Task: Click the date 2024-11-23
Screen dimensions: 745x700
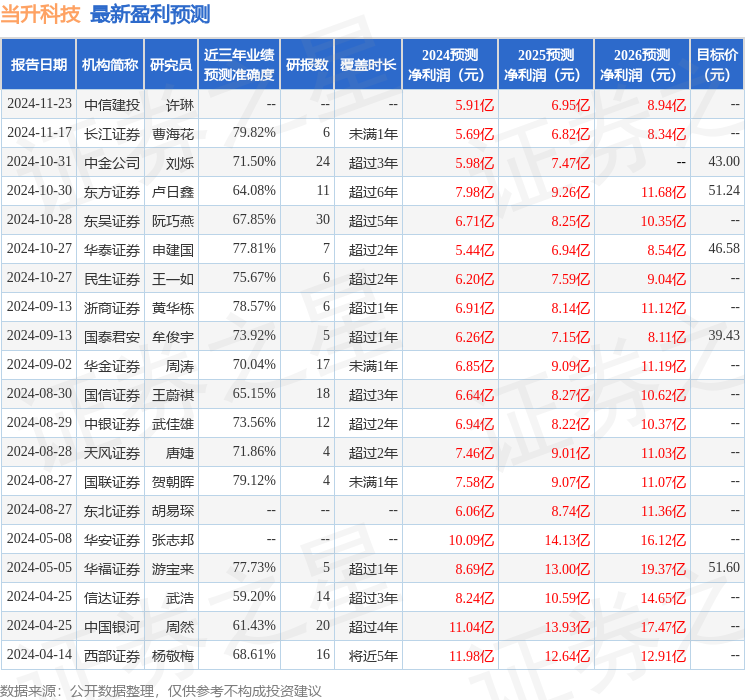Action: [x=39, y=103]
